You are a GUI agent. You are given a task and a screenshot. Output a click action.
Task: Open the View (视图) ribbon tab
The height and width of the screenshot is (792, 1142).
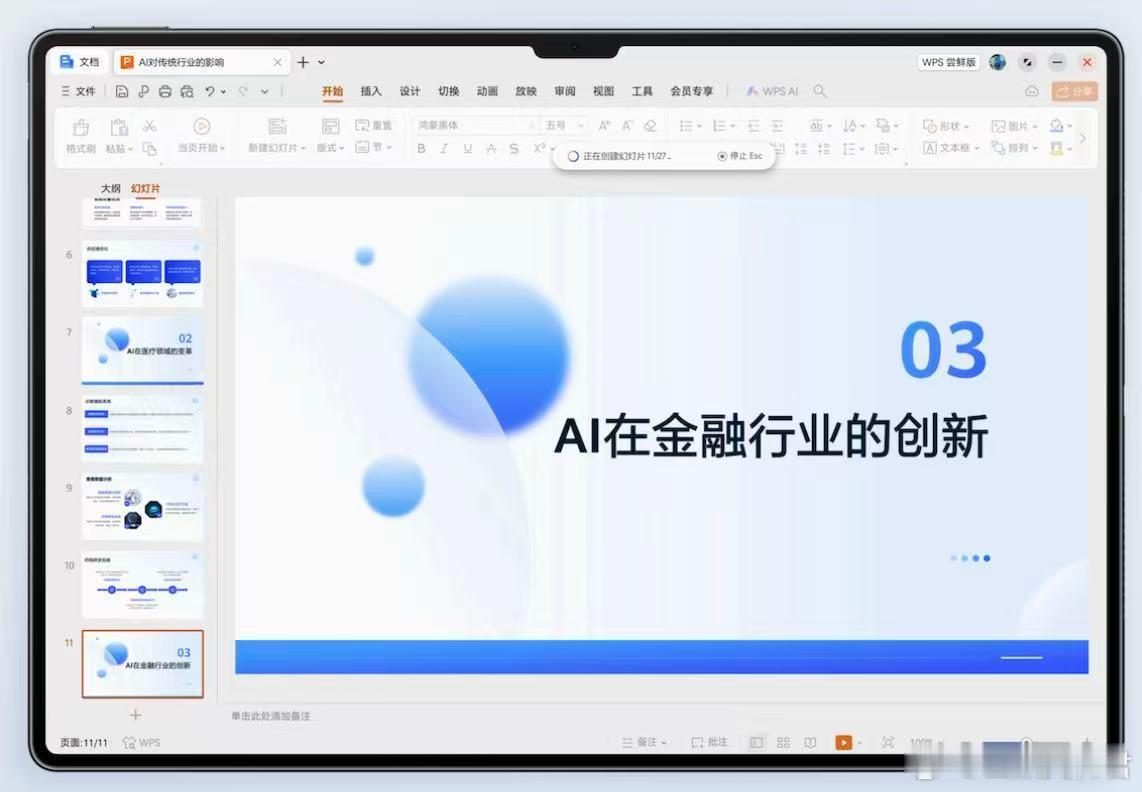coord(603,91)
